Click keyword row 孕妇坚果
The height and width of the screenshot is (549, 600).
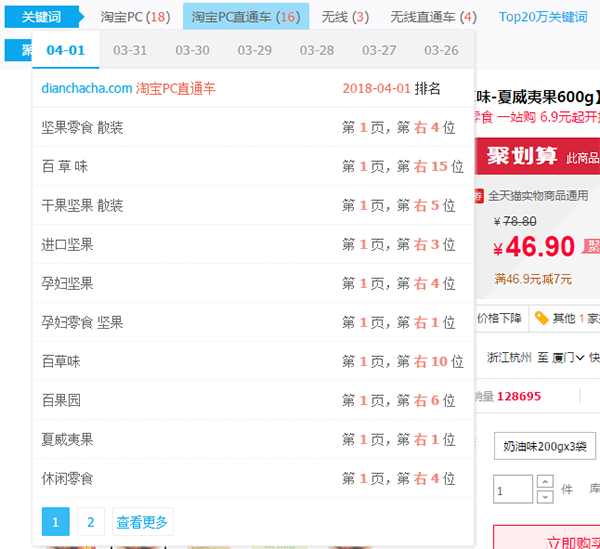tap(253, 283)
